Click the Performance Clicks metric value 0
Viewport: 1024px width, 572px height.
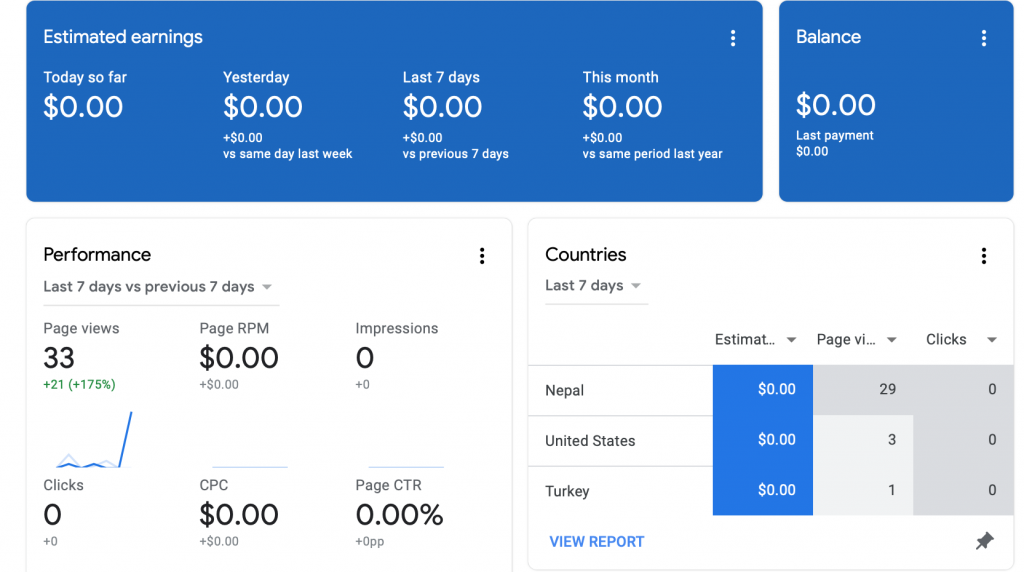point(52,515)
